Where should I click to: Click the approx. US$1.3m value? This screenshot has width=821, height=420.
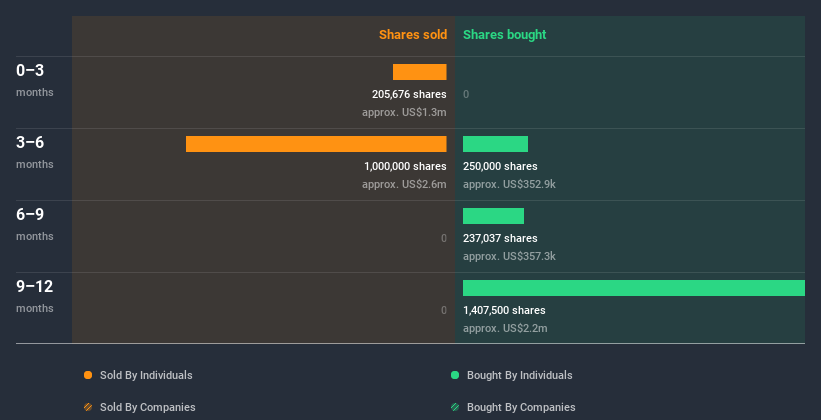pyautogui.click(x=404, y=113)
